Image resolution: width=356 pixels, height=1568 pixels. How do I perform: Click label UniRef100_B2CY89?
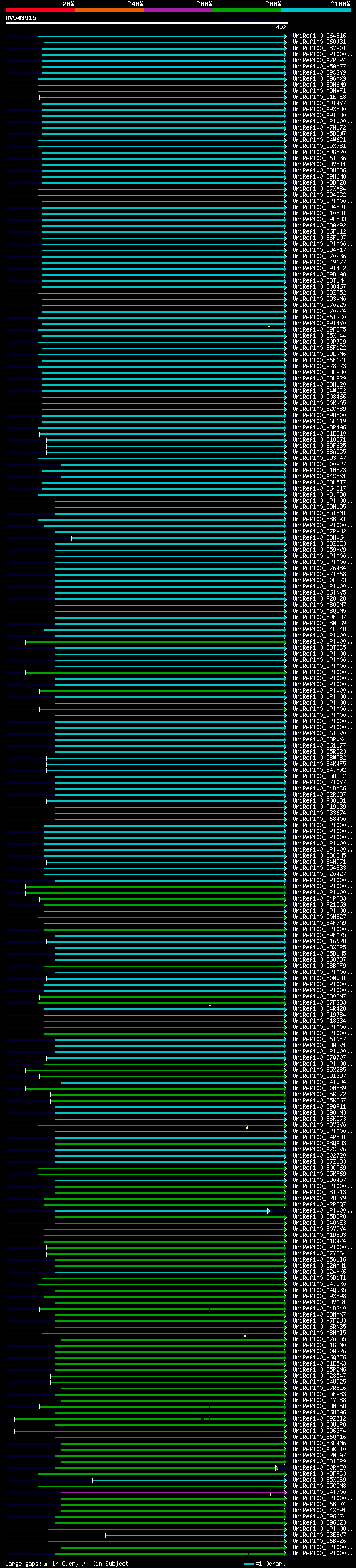coord(319,409)
